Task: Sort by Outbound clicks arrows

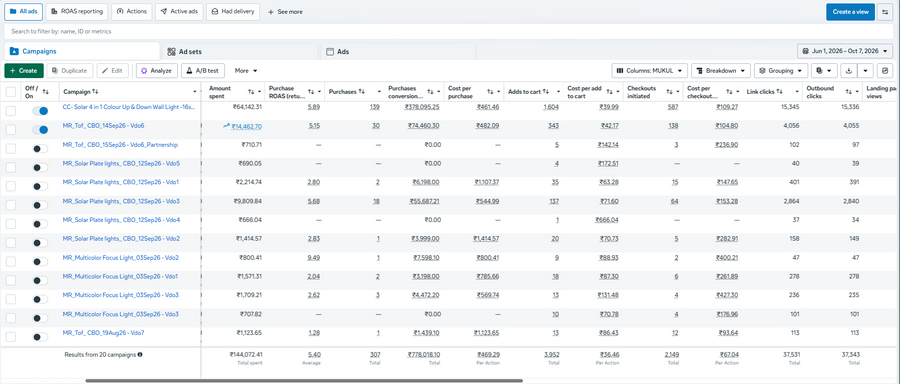Action: pyautogui.click(x=848, y=91)
